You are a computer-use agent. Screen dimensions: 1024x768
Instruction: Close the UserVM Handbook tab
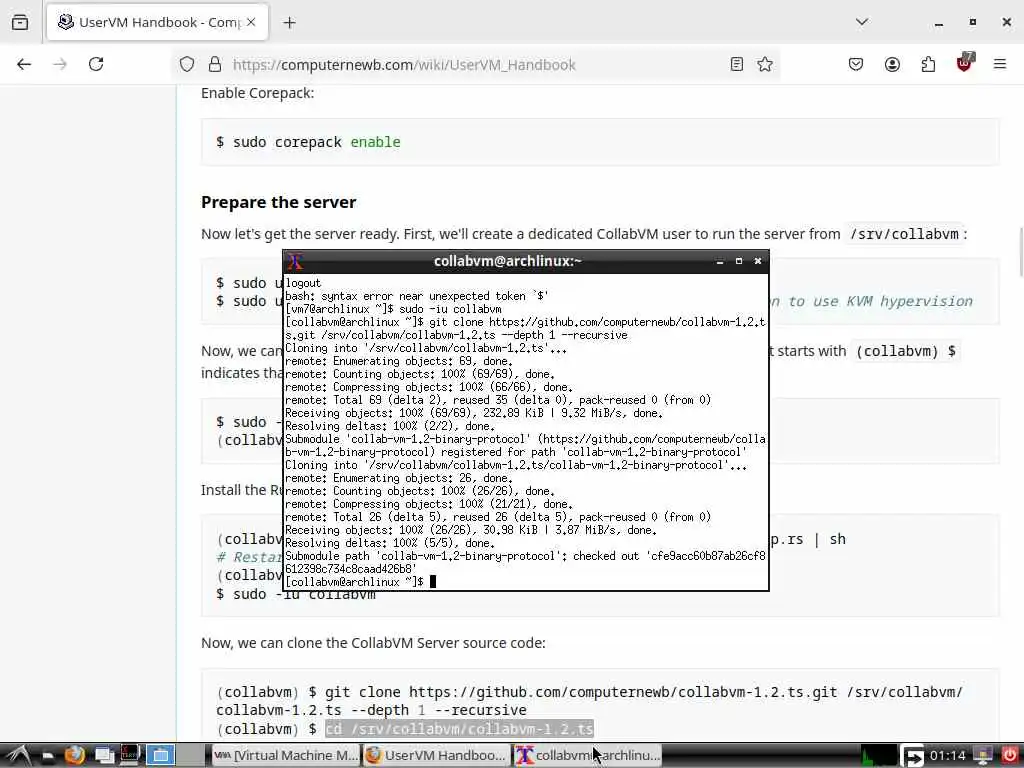pos(251,22)
